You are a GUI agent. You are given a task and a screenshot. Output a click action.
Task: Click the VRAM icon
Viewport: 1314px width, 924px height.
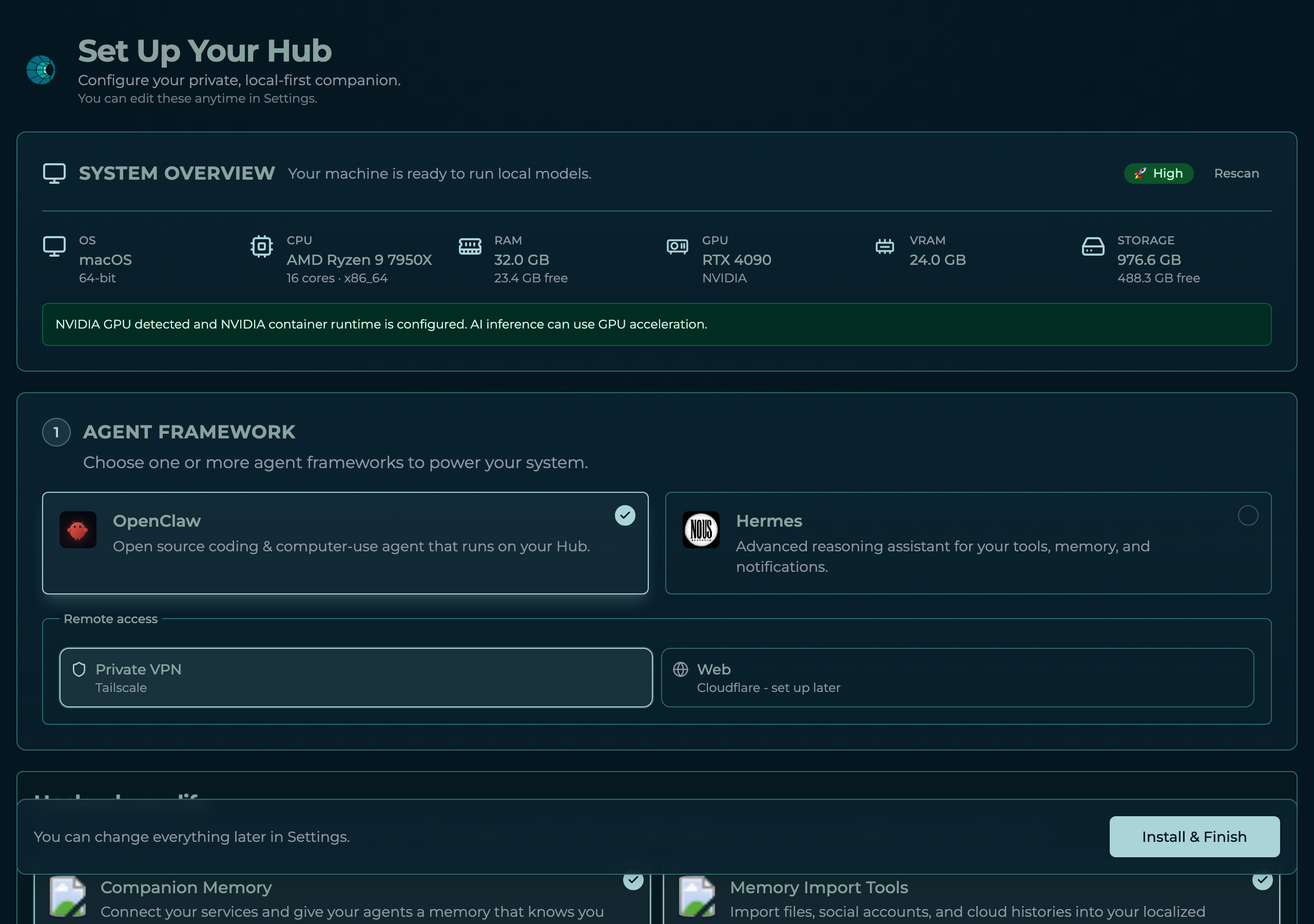pyautogui.click(x=885, y=246)
